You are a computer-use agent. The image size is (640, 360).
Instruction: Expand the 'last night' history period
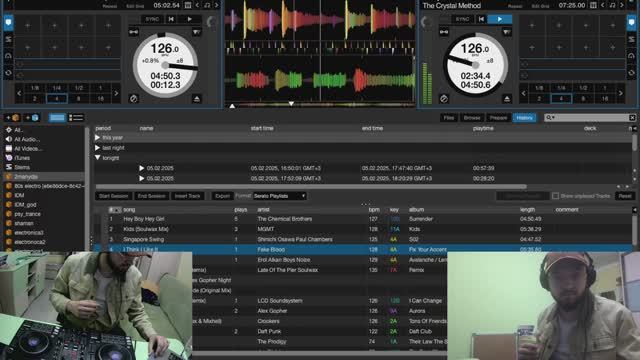[98, 148]
